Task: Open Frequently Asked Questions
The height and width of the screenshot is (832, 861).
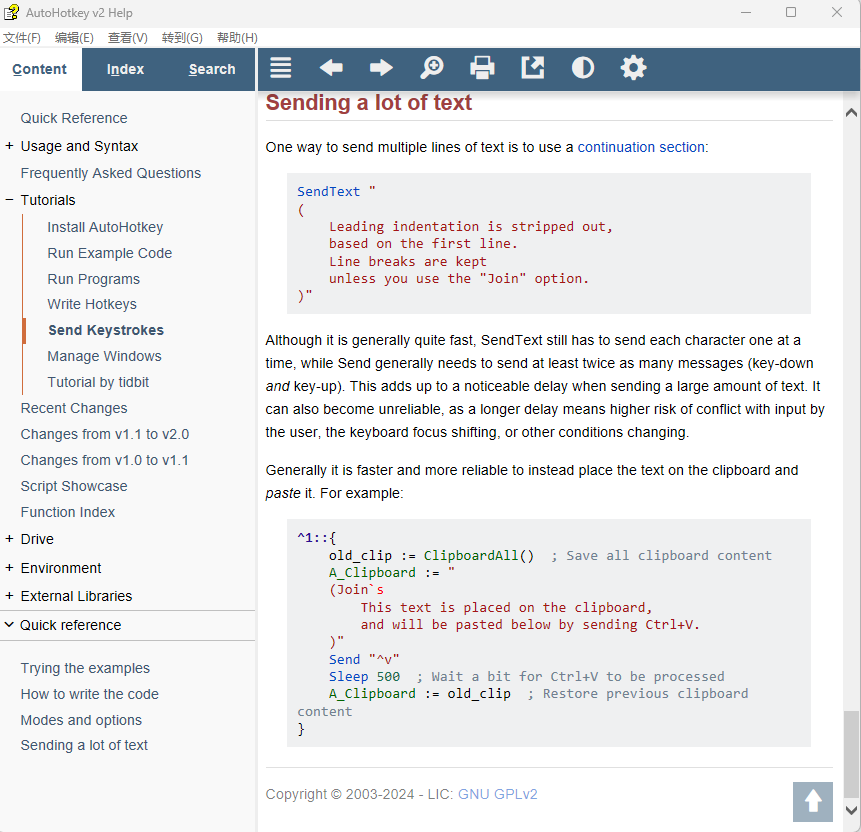Action: click(x=110, y=173)
